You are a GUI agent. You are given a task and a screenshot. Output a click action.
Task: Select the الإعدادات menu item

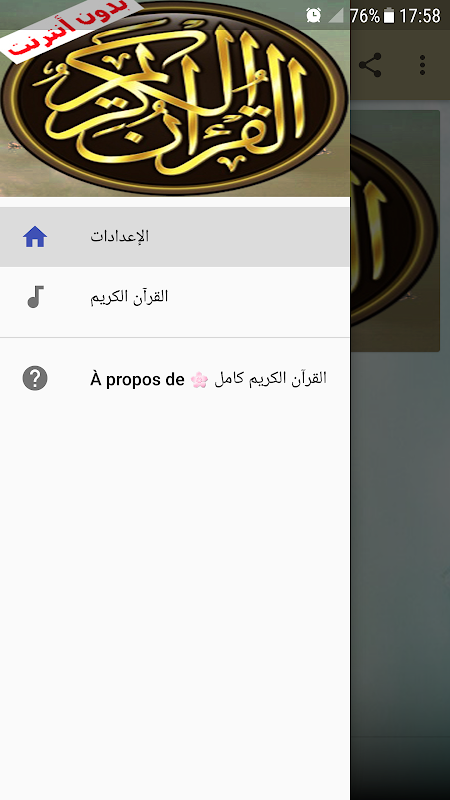tap(174, 237)
